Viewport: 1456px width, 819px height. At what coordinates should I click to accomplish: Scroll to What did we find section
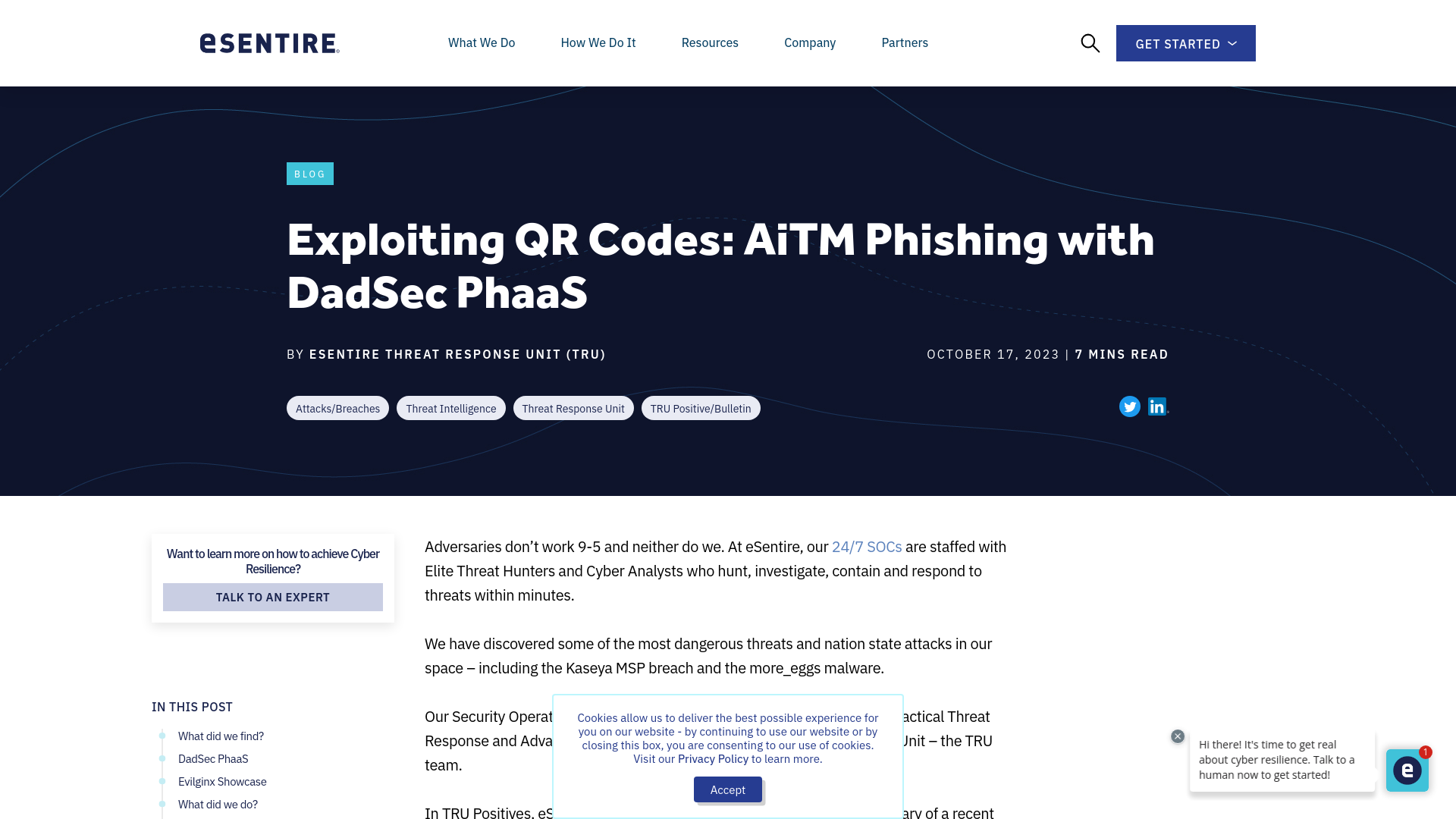tap(221, 735)
